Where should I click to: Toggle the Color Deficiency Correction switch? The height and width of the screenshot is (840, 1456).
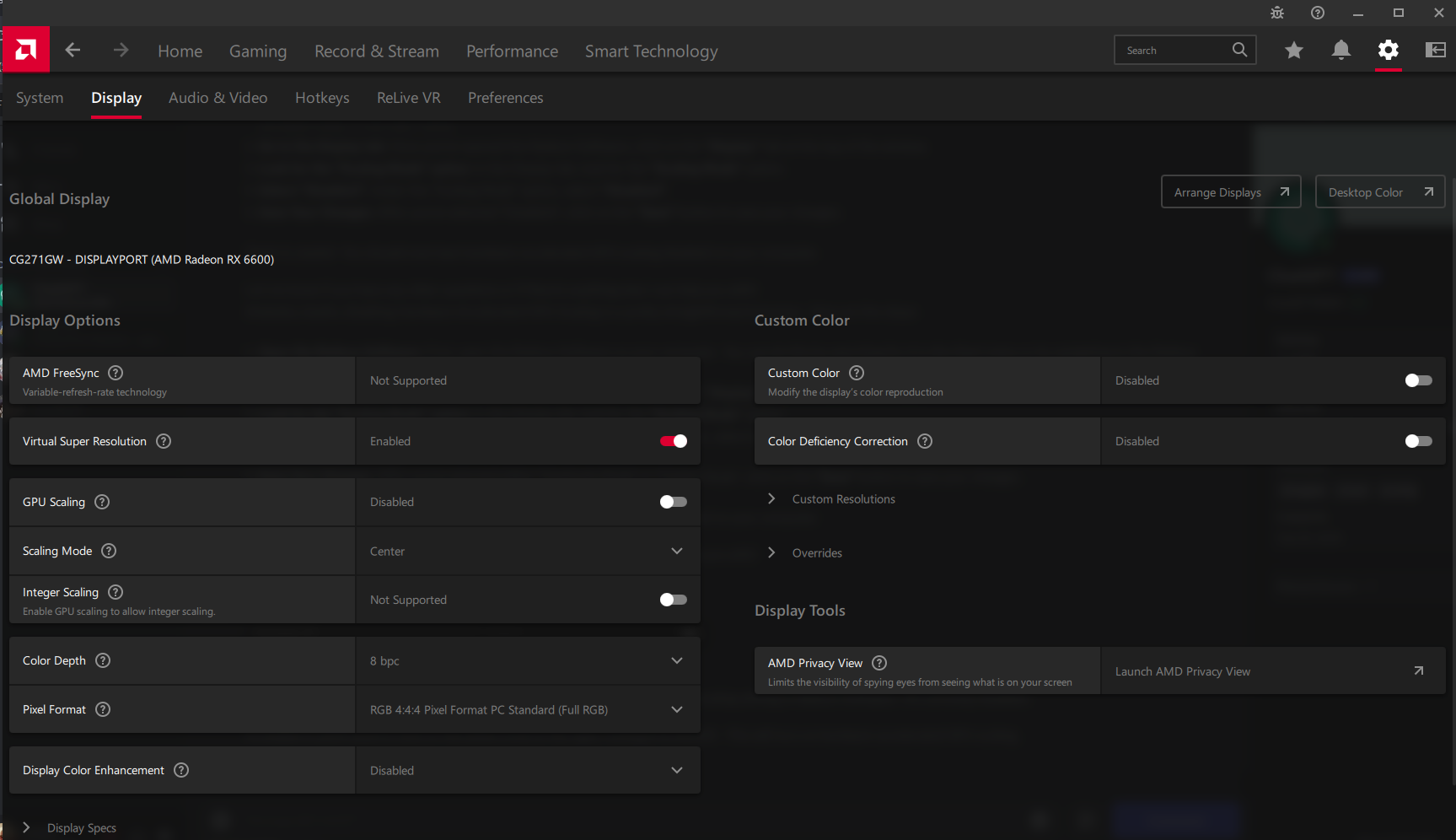(1418, 441)
